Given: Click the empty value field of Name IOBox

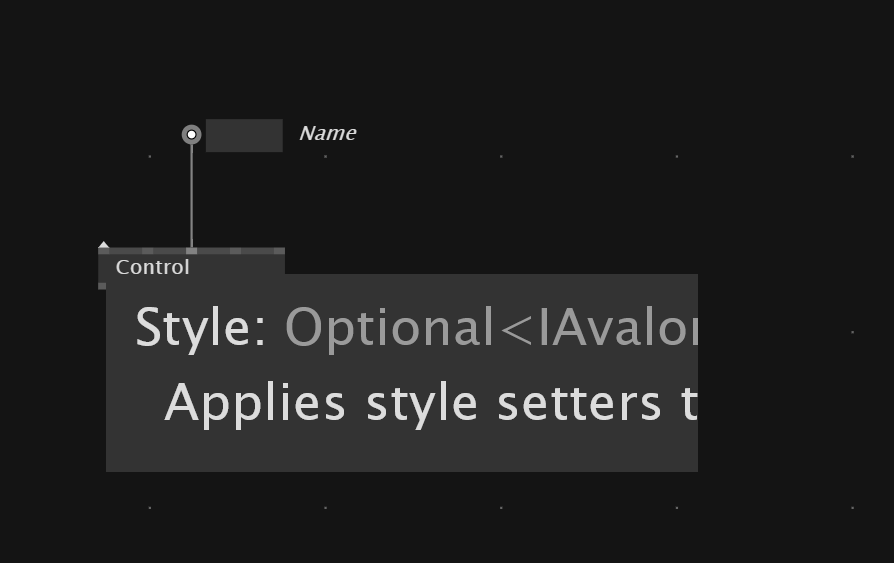Looking at the screenshot, I should pyautogui.click(x=244, y=135).
